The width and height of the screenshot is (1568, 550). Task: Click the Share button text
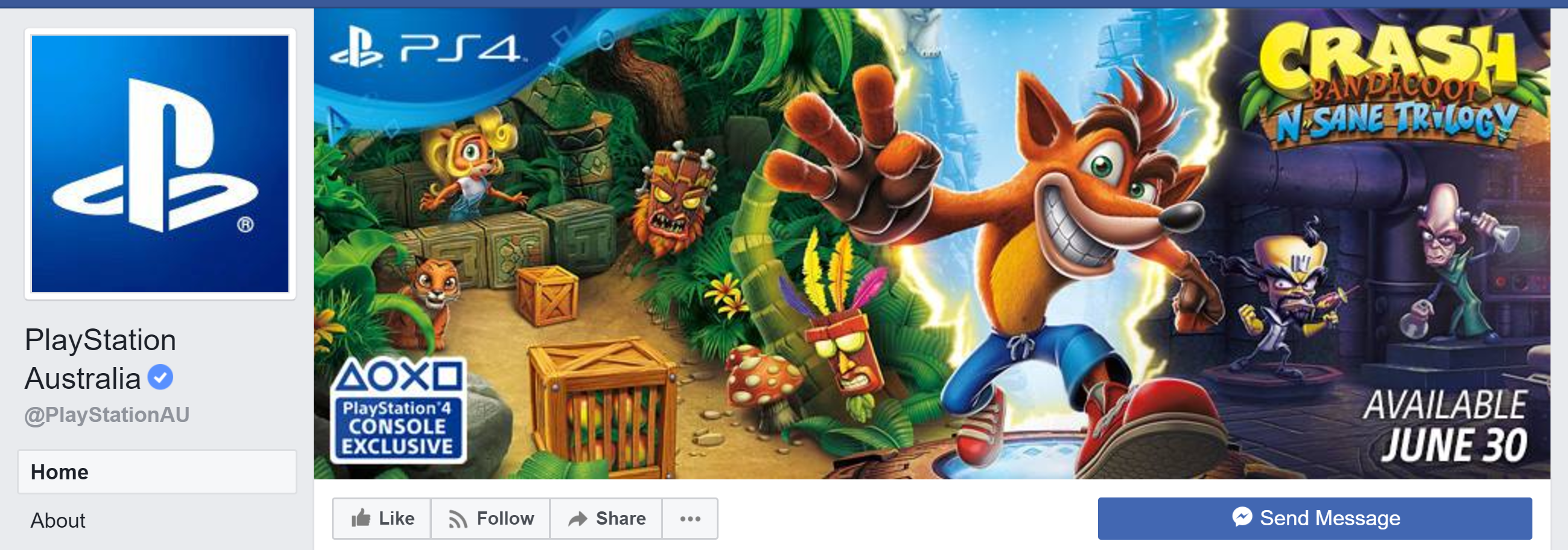click(x=621, y=519)
